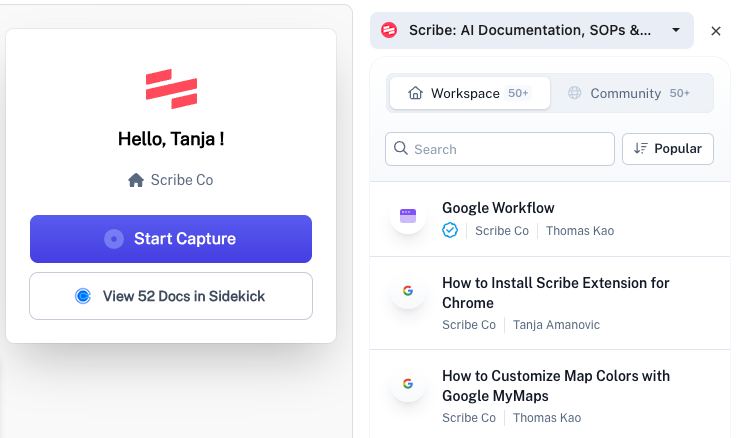Switch to the Workspace tab
This screenshot has width=742, height=438.
coord(468,93)
